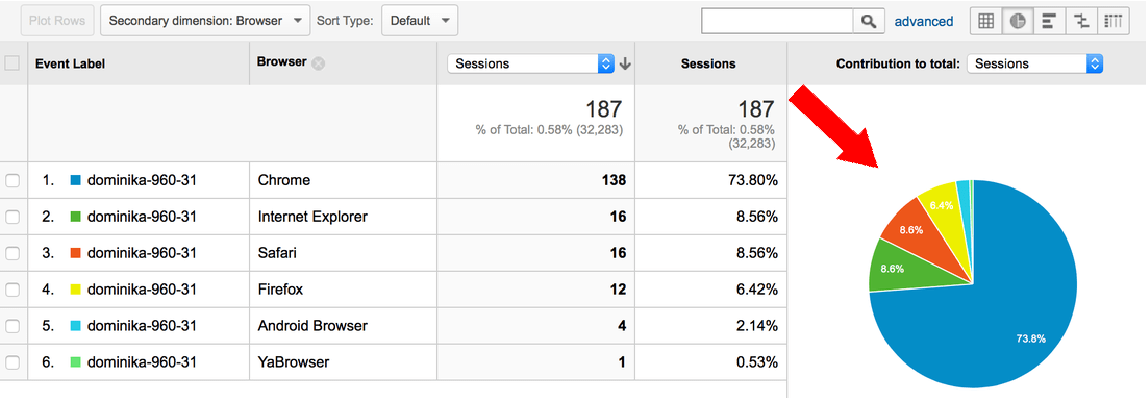The height and width of the screenshot is (398, 1146).
Task: Switch to performance bar view icon
Action: click(1049, 21)
